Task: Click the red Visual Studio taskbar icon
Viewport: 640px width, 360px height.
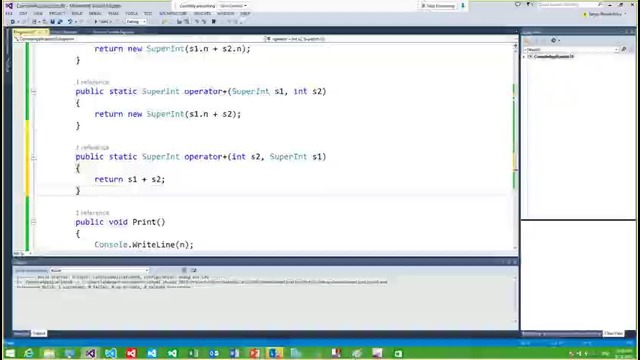Action: pos(131,353)
